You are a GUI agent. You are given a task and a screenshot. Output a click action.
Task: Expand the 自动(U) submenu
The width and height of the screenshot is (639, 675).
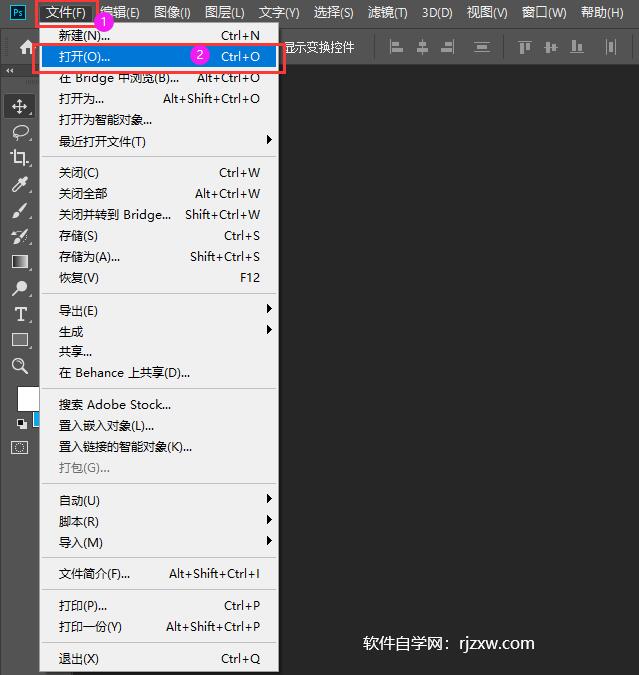click(159, 500)
